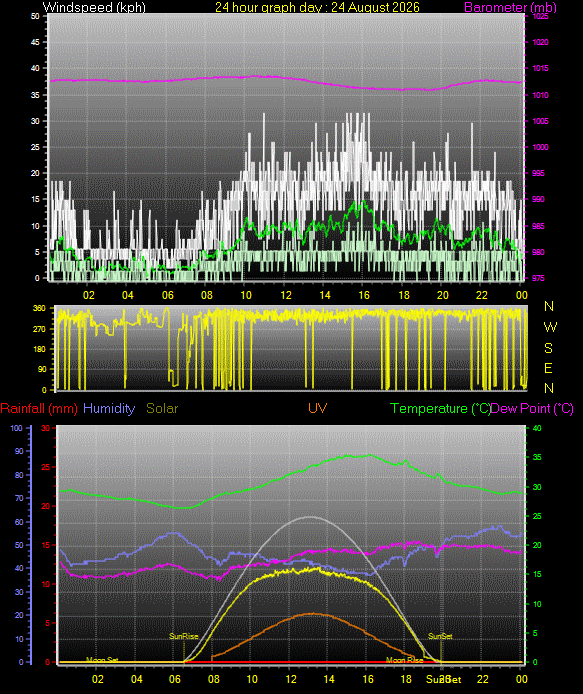Click the 50 value on humidity axis

click(19, 545)
